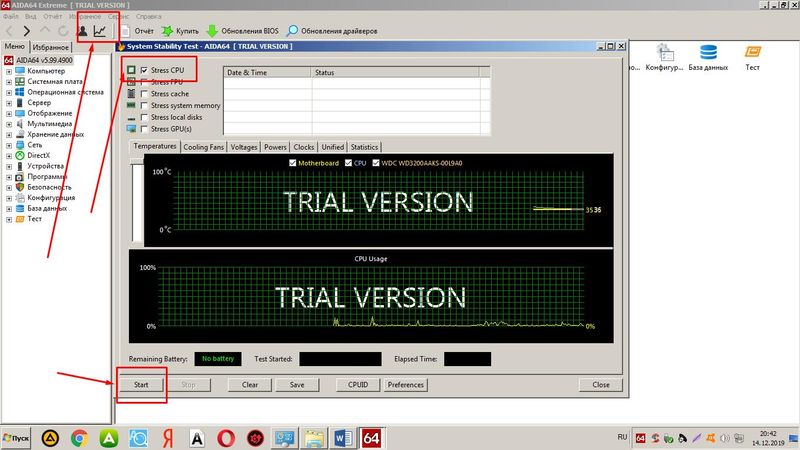
Task: Toggle the Stress CPU checkbox
Action: [144, 70]
